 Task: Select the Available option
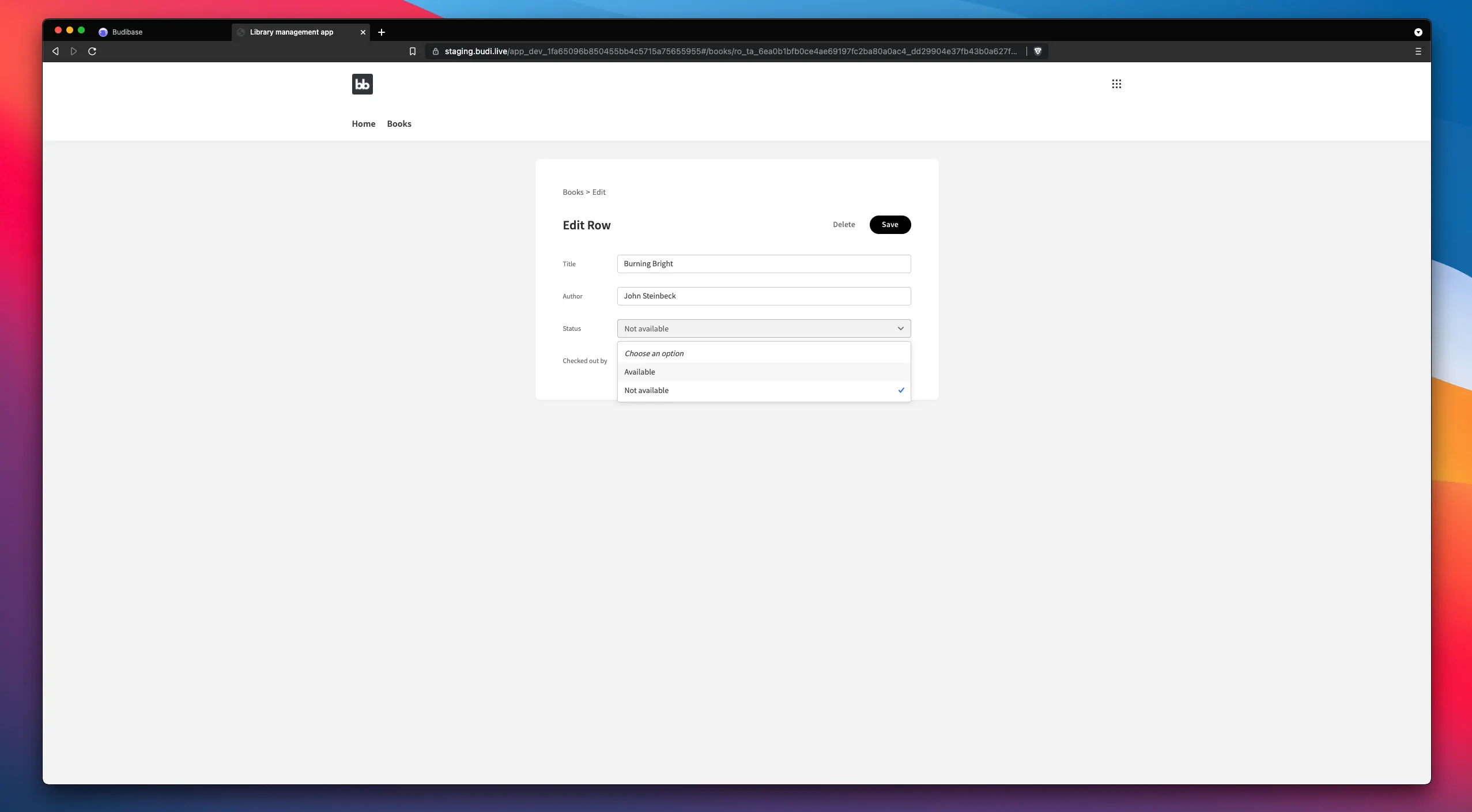[640, 372]
